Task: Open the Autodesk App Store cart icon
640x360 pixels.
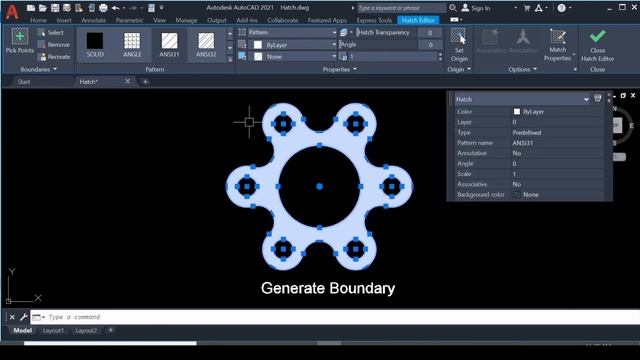Action: (x=527, y=8)
